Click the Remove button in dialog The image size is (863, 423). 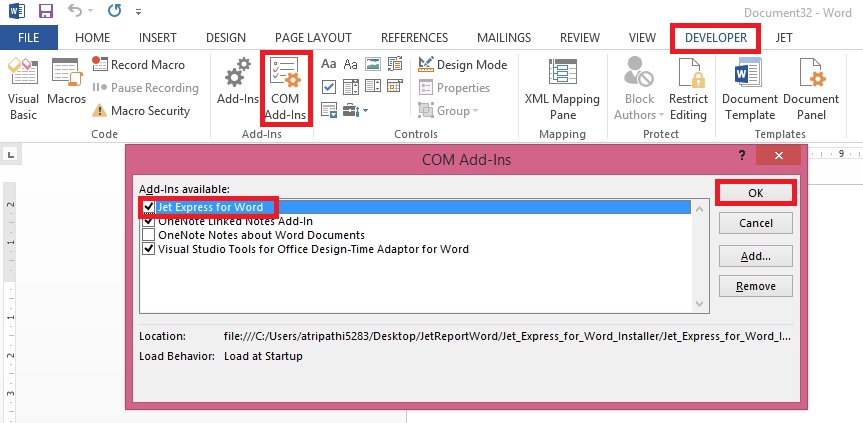coord(756,286)
